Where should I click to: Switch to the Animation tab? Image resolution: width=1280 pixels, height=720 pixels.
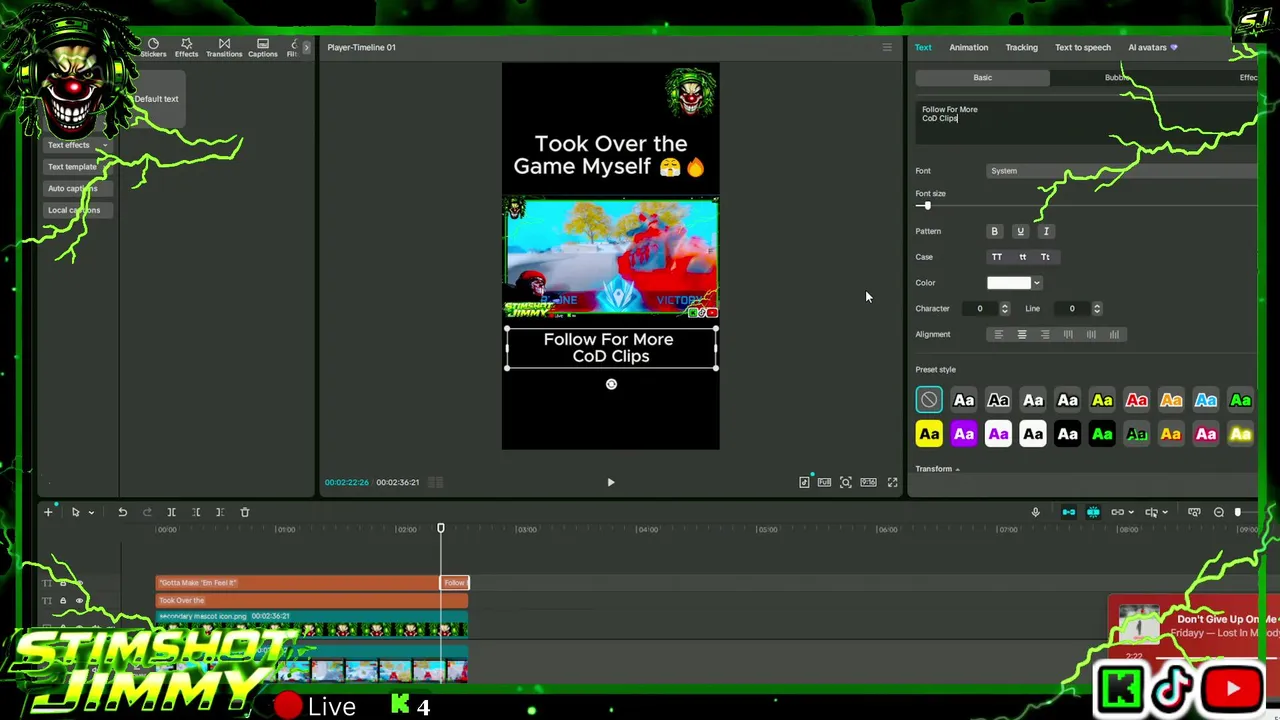968,47
